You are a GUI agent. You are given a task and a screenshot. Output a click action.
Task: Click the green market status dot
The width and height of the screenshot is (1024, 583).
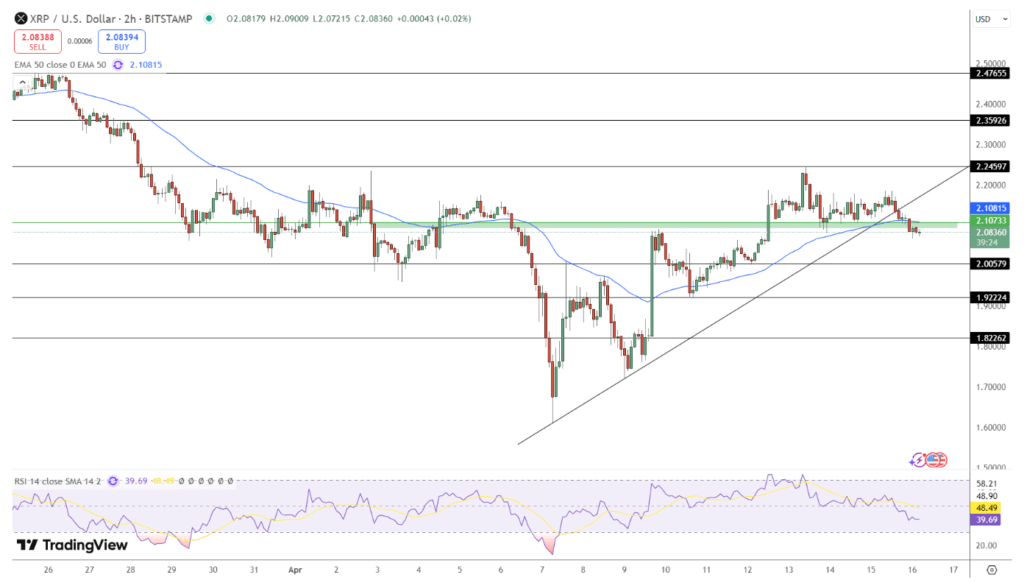(x=209, y=18)
